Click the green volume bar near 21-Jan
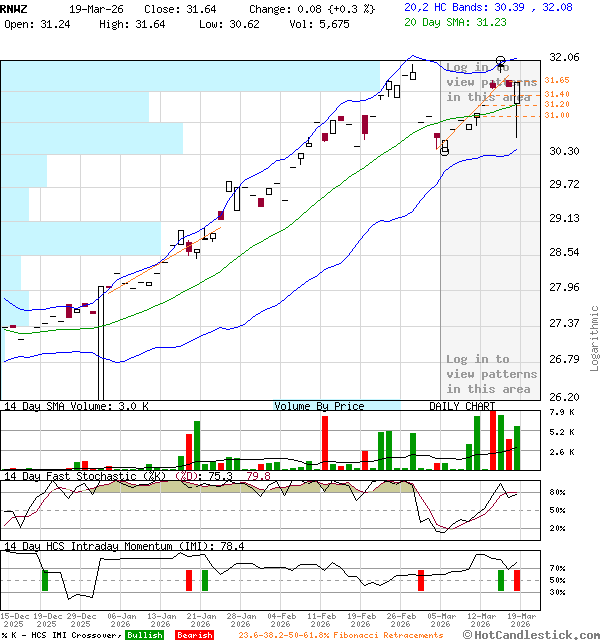 (x=198, y=445)
